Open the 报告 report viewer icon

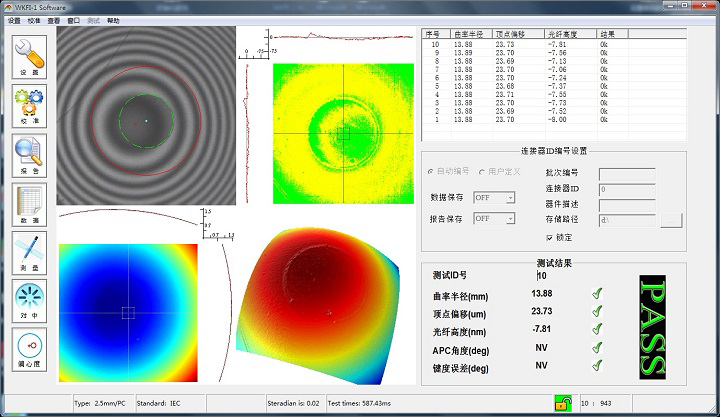29,156
